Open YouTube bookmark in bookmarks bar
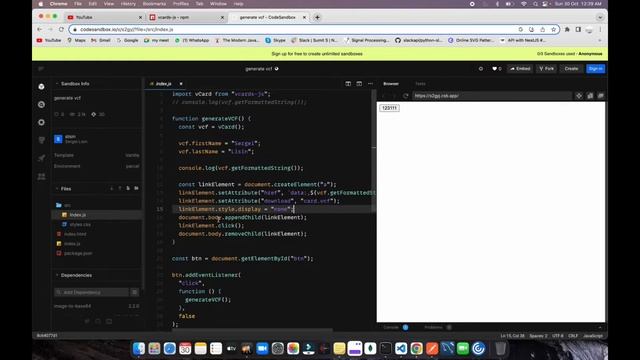 49,40
